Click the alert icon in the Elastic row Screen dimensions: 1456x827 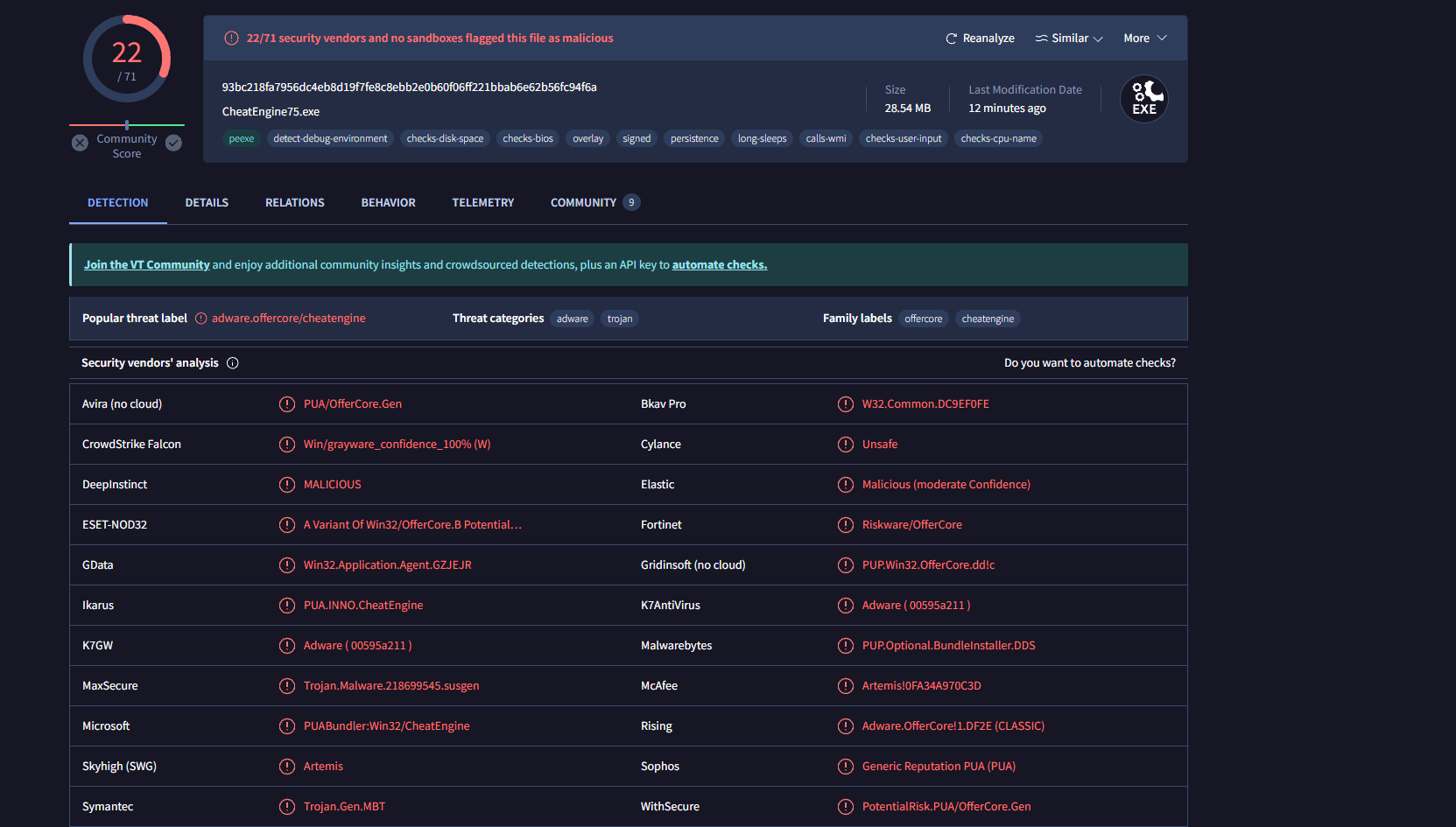tap(846, 485)
